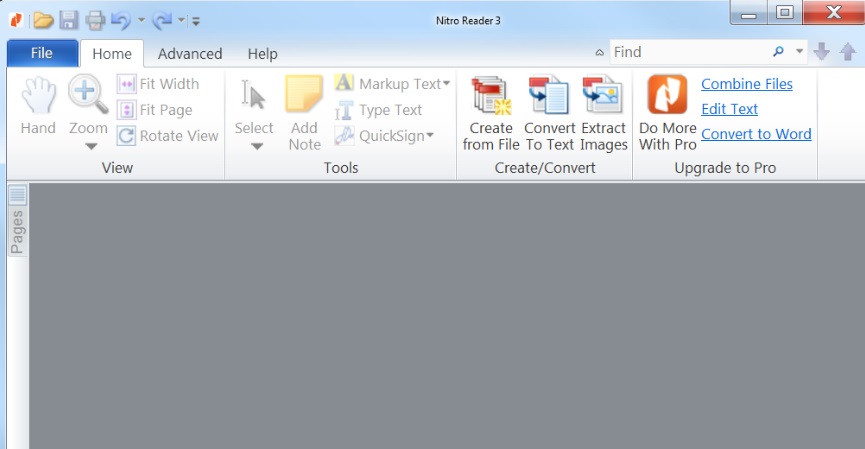The image size is (865, 449).
Task: Click Fit Page view option
Action: [155, 110]
